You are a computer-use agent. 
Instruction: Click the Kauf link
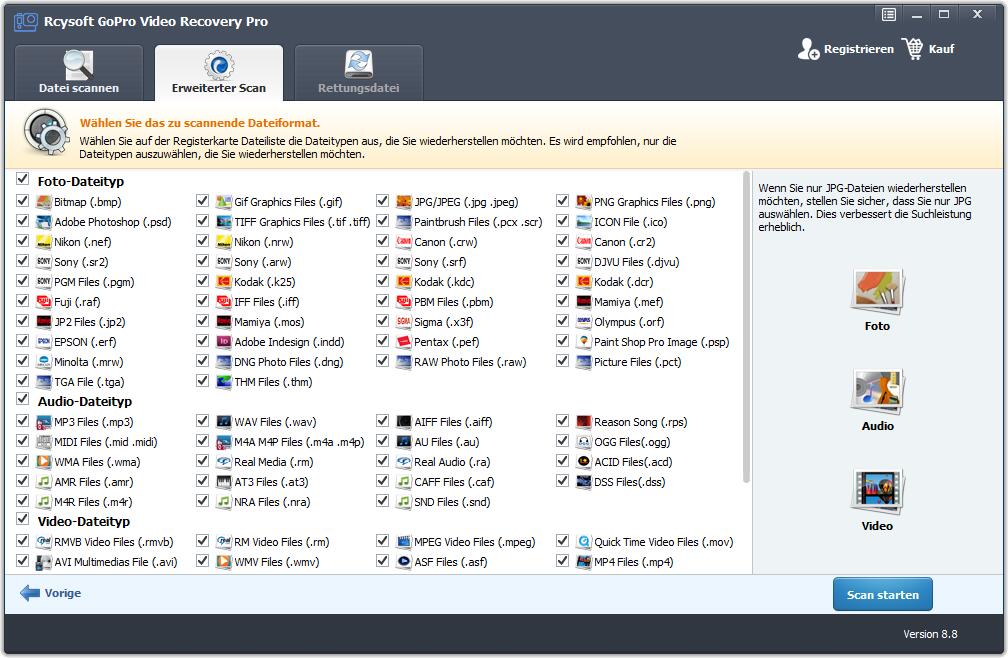click(x=941, y=49)
